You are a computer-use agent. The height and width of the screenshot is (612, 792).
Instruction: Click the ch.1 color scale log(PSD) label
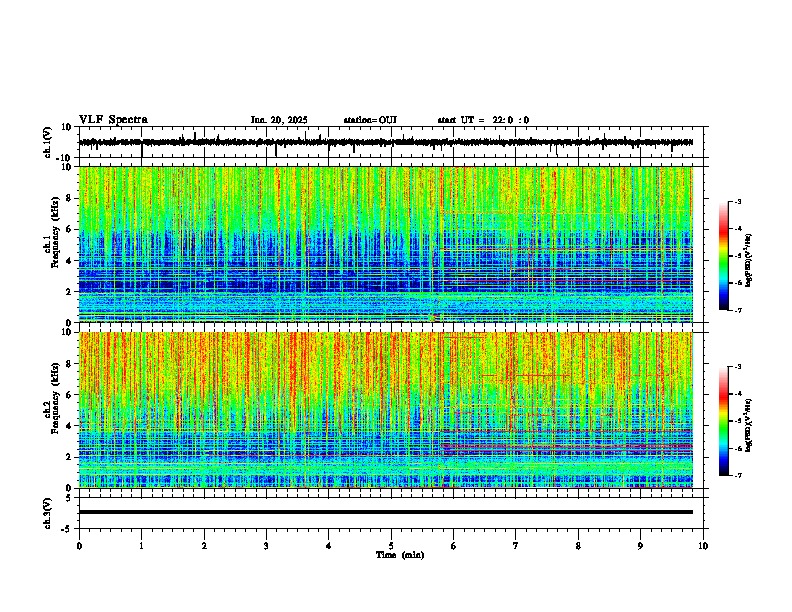749,260
